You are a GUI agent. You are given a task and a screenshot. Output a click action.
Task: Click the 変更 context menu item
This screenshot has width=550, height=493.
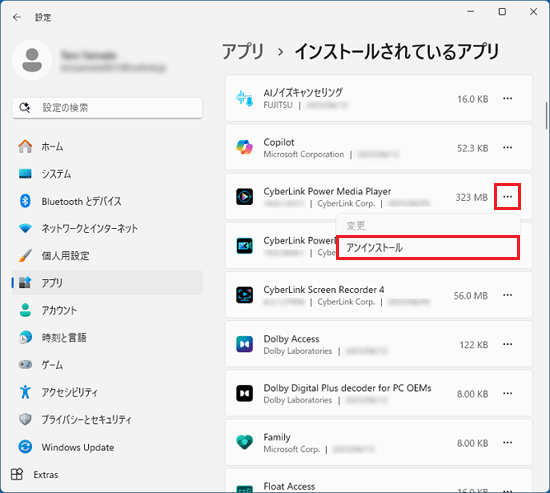pyautogui.click(x=428, y=226)
